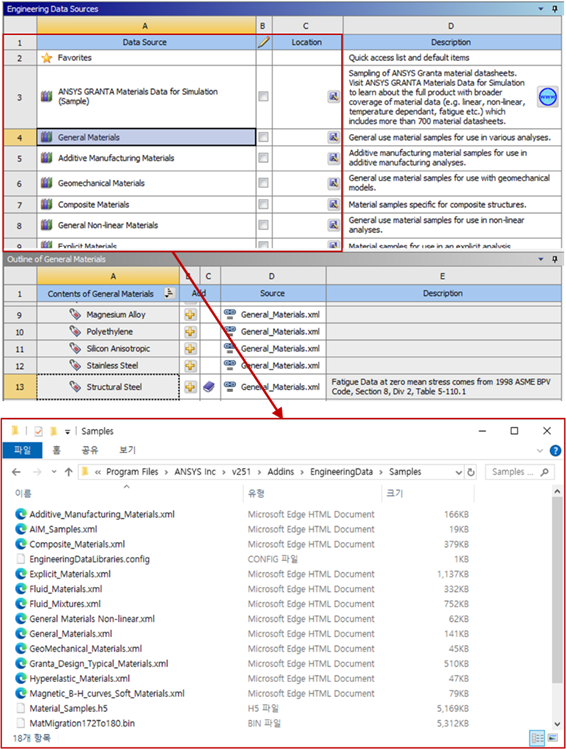Open the 공유 tab in Explorer

89,450
